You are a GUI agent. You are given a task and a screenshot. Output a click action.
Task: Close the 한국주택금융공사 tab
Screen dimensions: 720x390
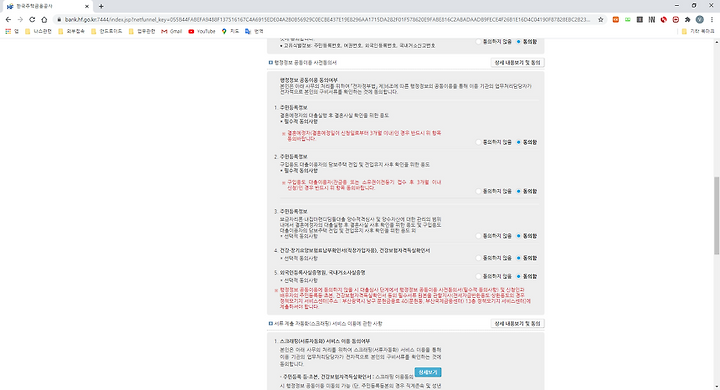[87, 6]
